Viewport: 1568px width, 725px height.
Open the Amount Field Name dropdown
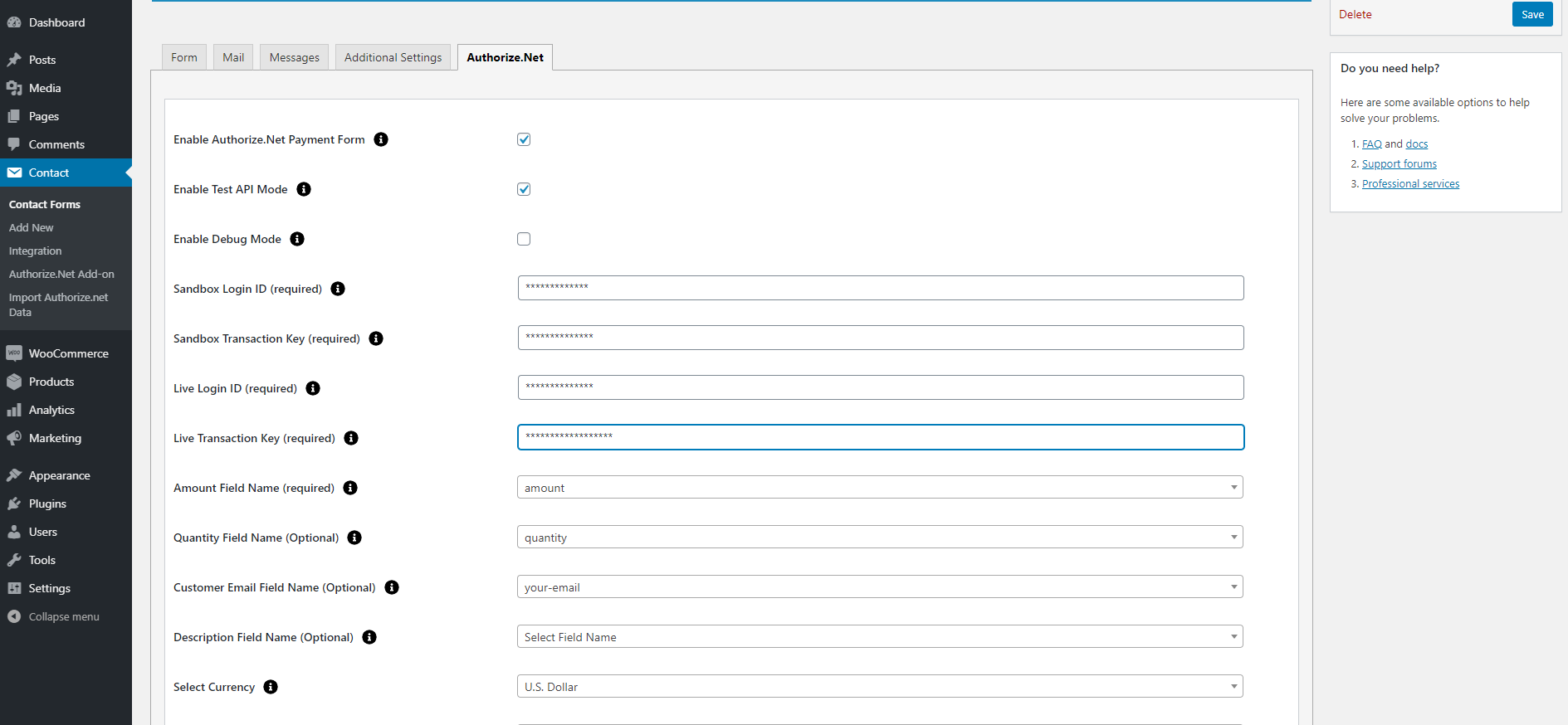coord(880,488)
